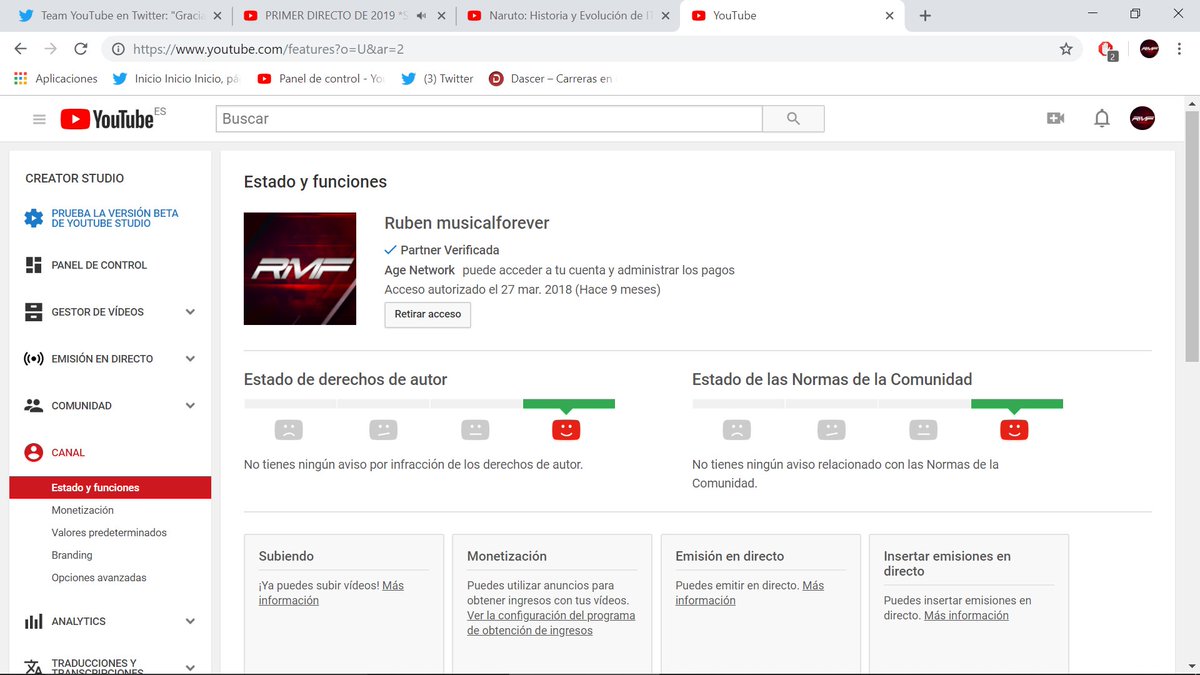Viewport: 1200px width, 675px height.
Task: Click the site information icon in address bar
Action: pyautogui.click(x=118, y=49)
